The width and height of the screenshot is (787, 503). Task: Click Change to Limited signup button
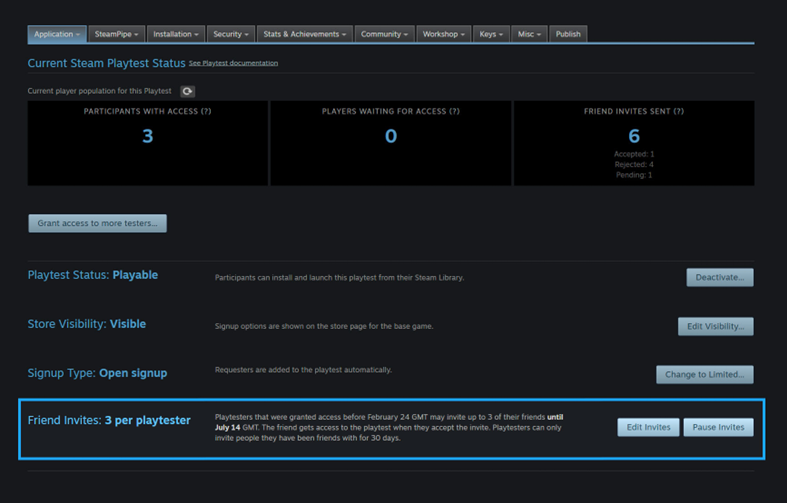(704, 374)
